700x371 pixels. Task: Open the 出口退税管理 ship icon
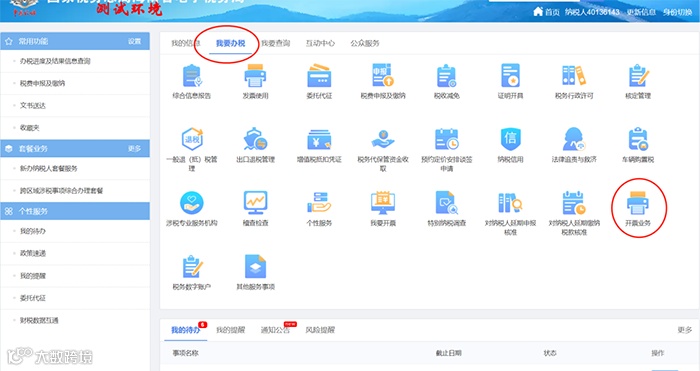point(255,139)
